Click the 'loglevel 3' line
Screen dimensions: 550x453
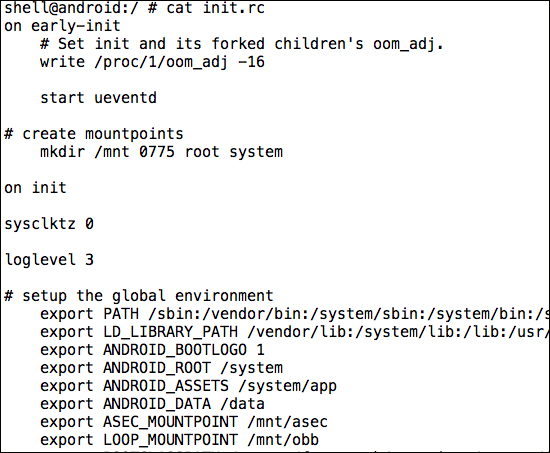(49, 260)
